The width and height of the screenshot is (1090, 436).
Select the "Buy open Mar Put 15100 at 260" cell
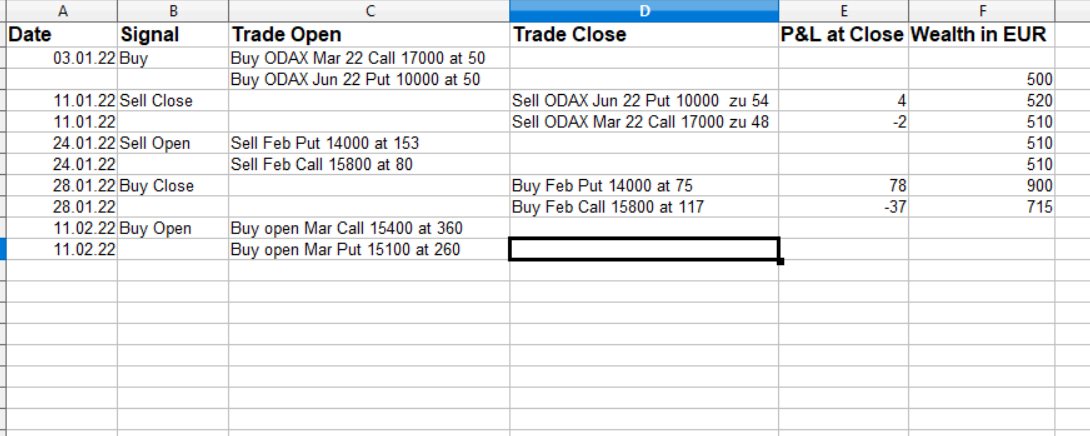pyautogui.click(x=369, y=250)
